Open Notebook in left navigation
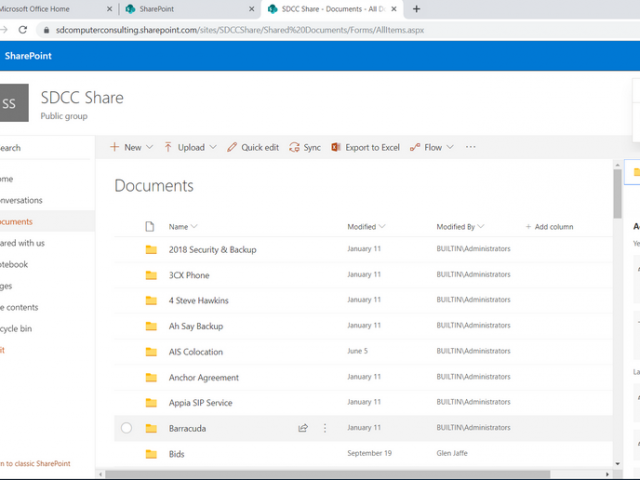640x480 pixels. tap(14, 264)
